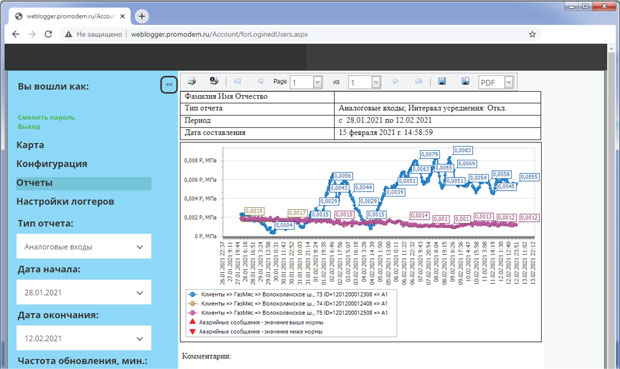Collapse the sidebar with the << button

pyautogui.click(x=169, y=85)
